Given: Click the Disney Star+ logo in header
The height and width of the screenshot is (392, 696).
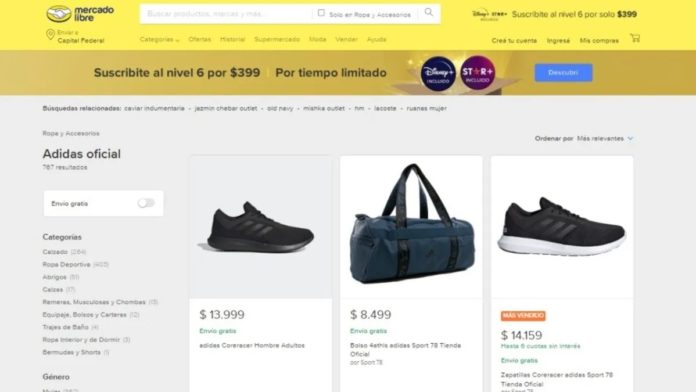Looking at the screenshot, I should (x=489, y=15).
